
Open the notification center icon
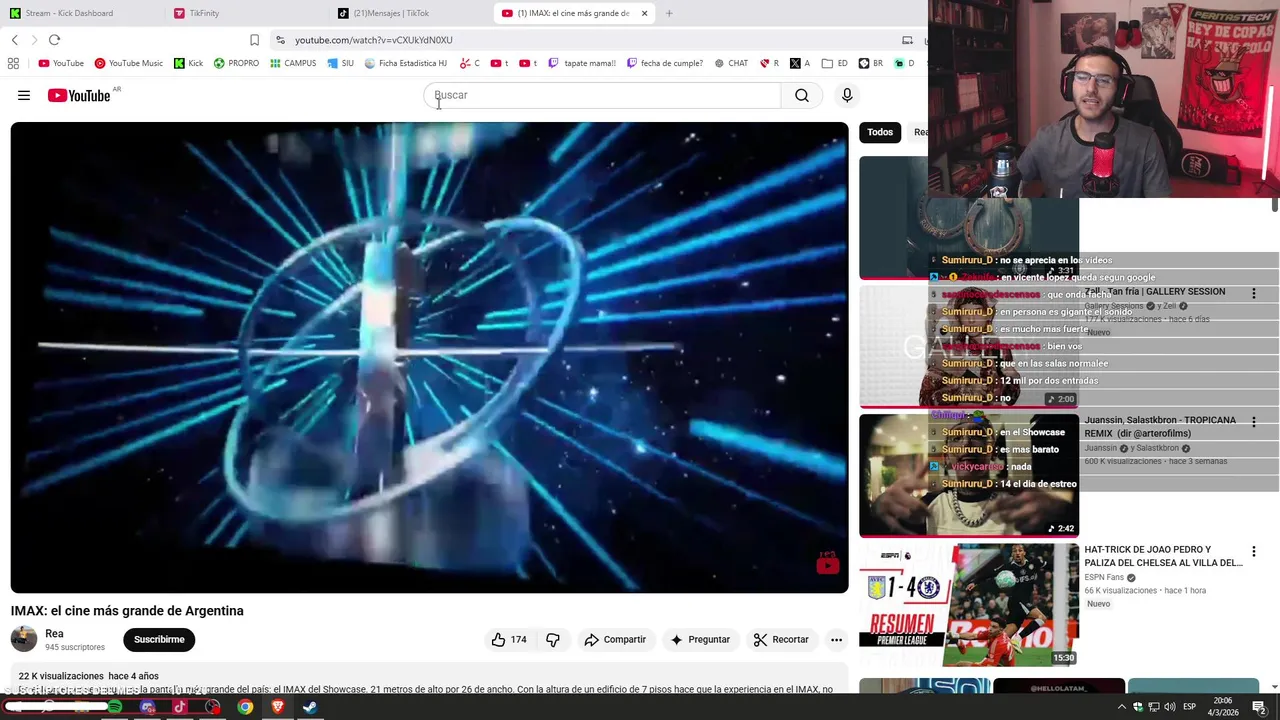tap(1259, 707)
